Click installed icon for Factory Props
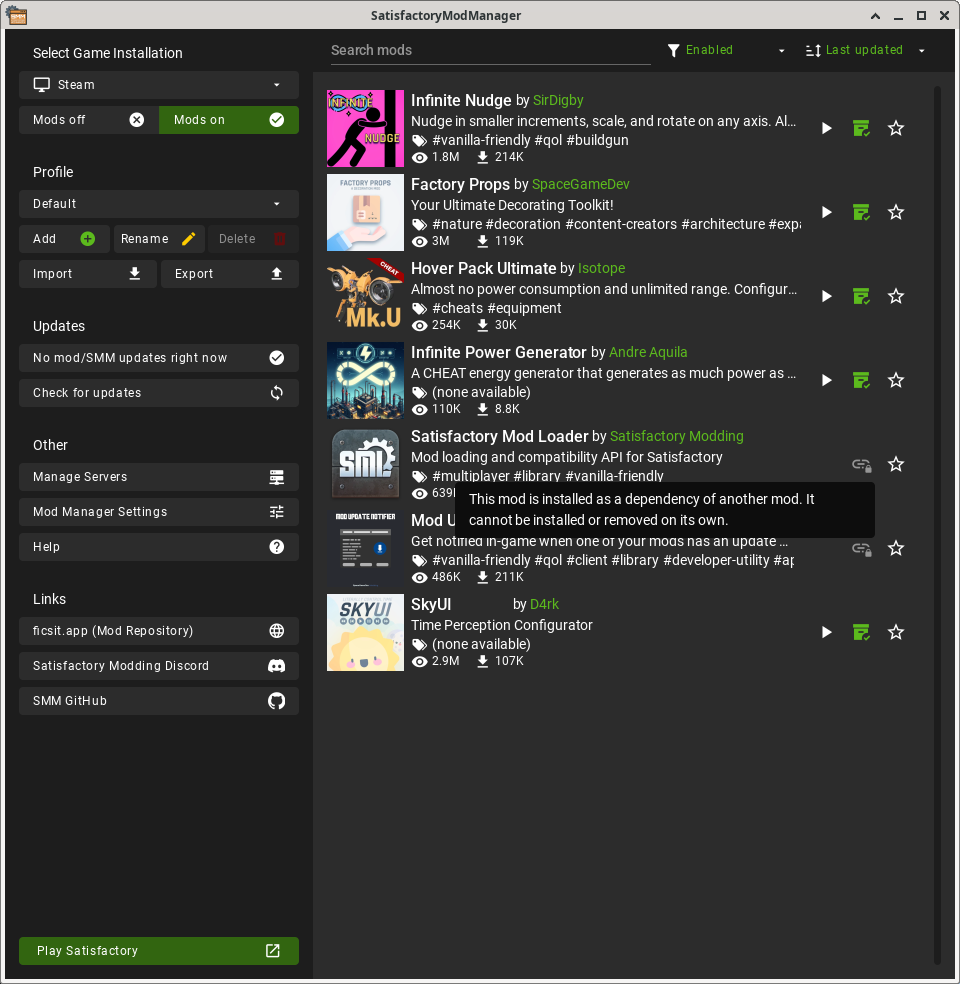 (x=861, y=213)
